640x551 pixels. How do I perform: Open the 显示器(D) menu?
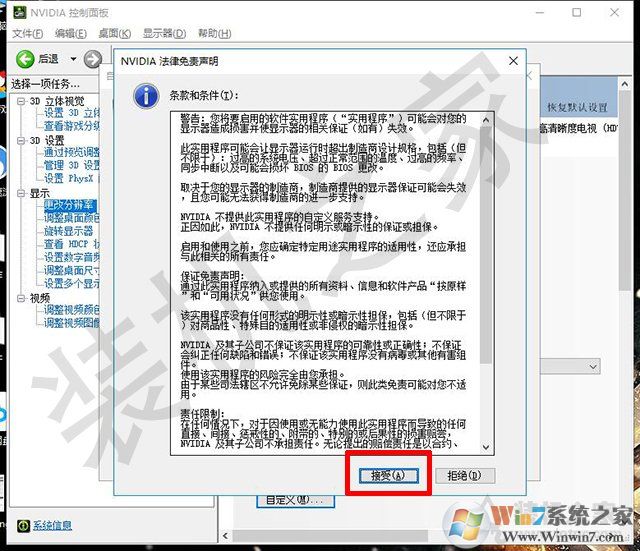coord(164,33)
